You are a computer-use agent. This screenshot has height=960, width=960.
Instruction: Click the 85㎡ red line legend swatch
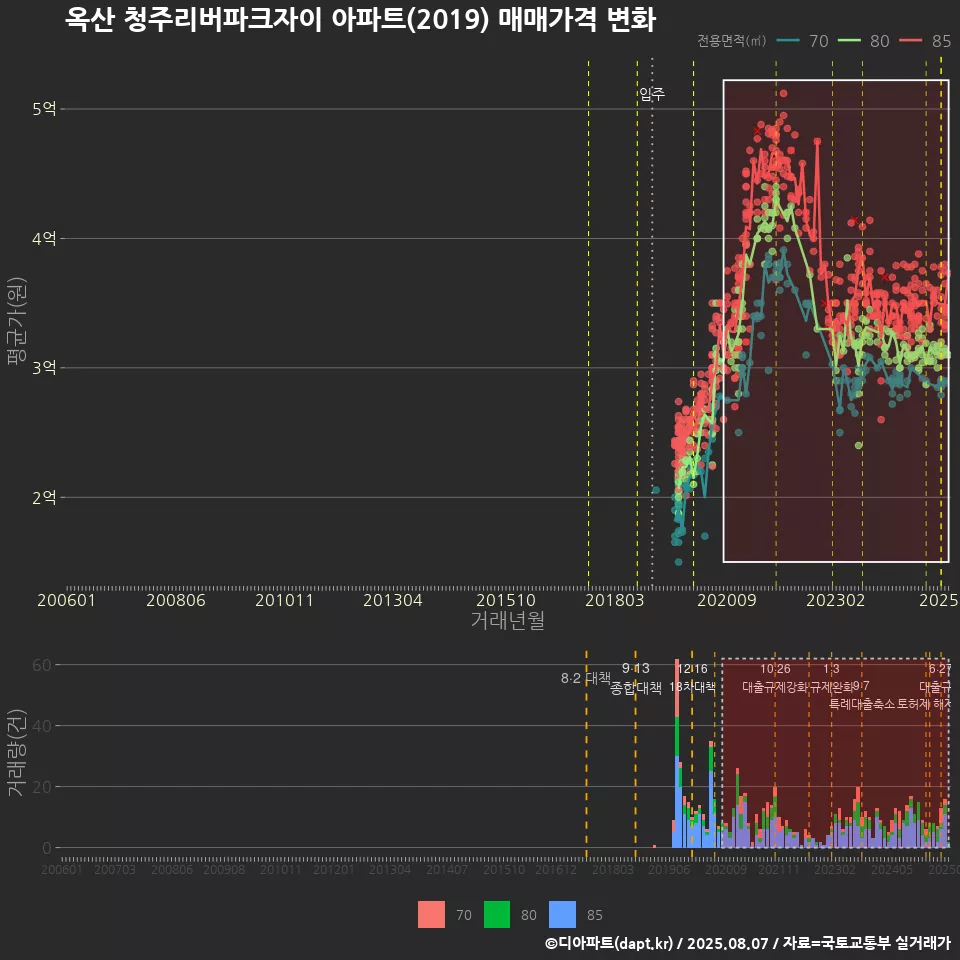coord(910,40)
